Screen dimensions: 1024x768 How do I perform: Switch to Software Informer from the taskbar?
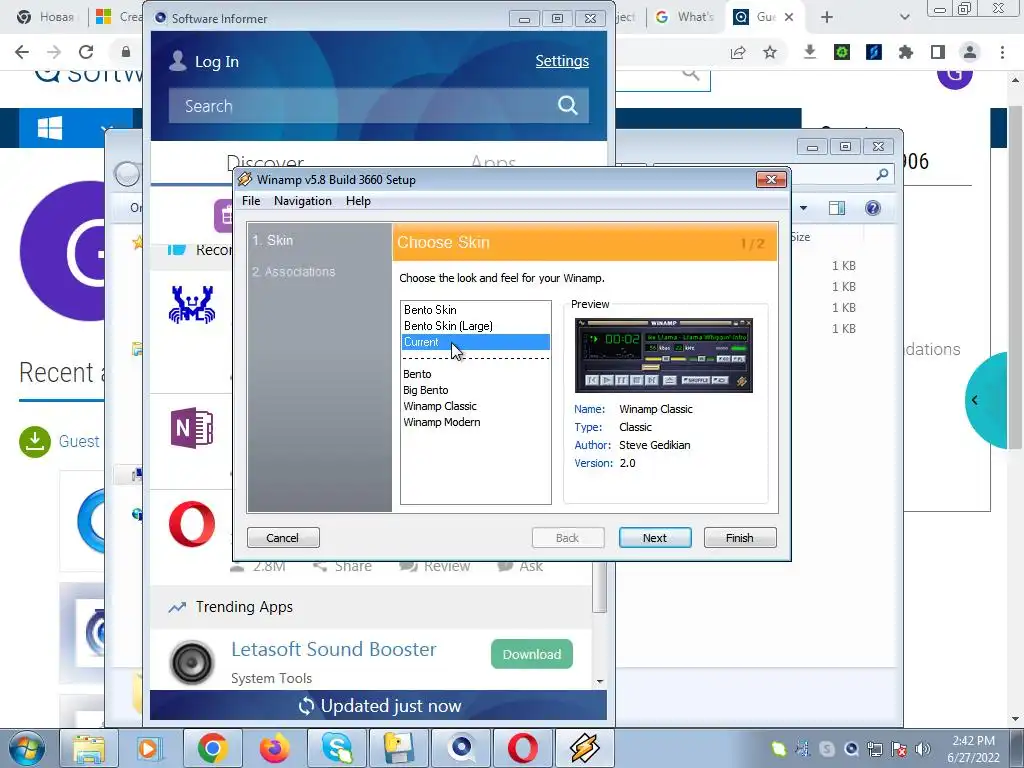pyautogui.click(x=461, y=748)
